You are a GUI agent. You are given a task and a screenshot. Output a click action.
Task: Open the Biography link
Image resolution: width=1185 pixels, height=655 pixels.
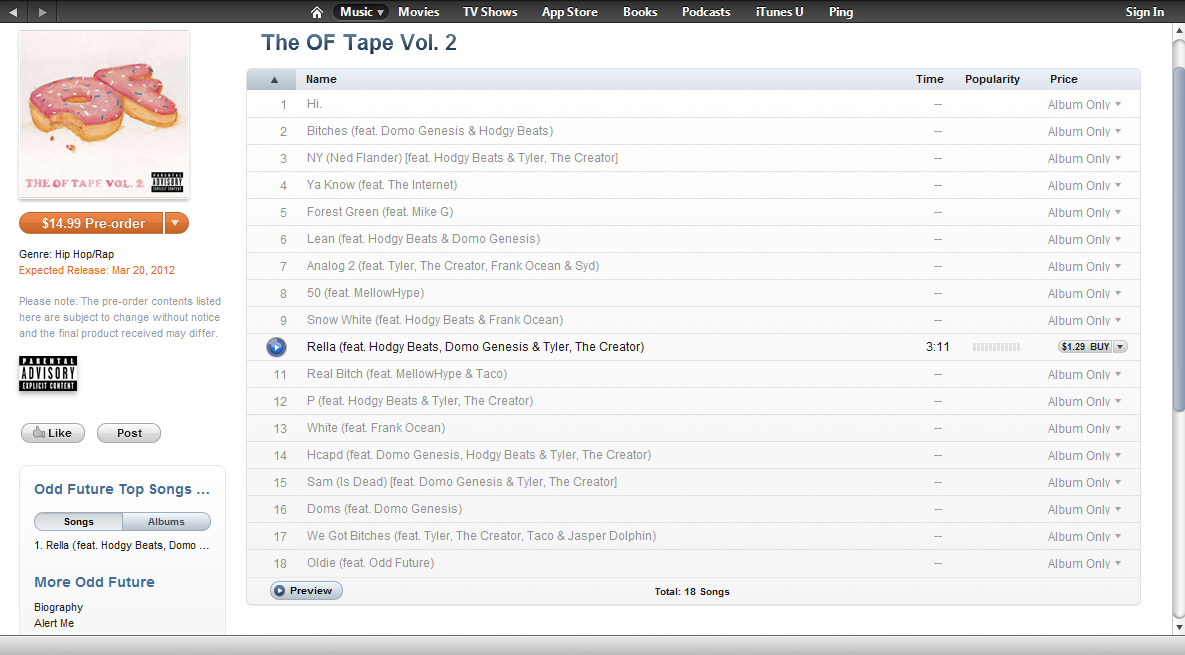tap(58, 607)
